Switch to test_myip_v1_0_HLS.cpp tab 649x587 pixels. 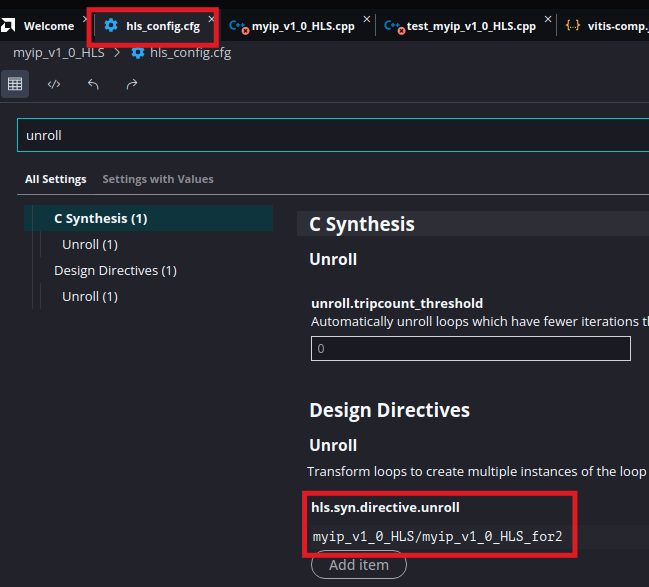click(470, 26)
